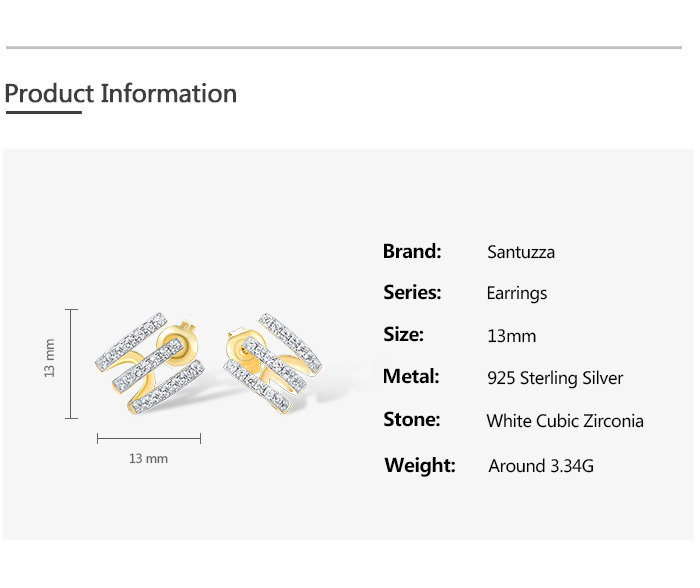Click the dark underline beneath Product heading
Screen dimensions: 700x588
click(x=43, y=113)
